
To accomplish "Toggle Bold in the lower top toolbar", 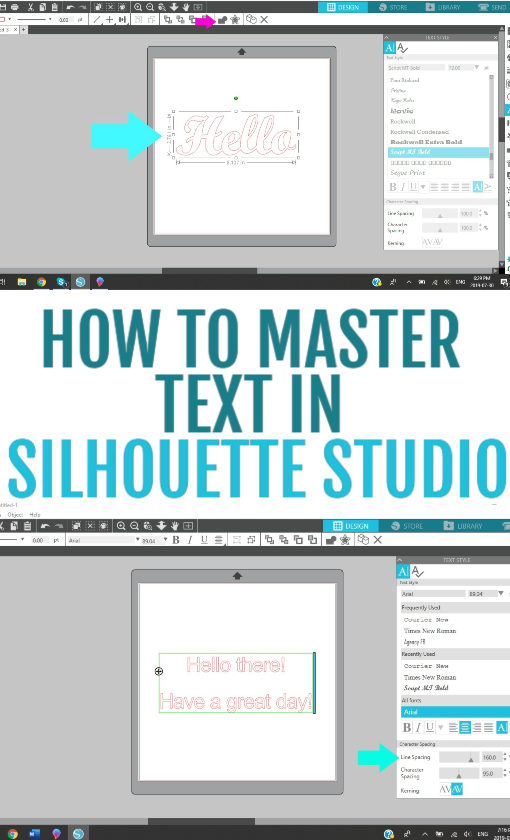I will pos(176,540).
